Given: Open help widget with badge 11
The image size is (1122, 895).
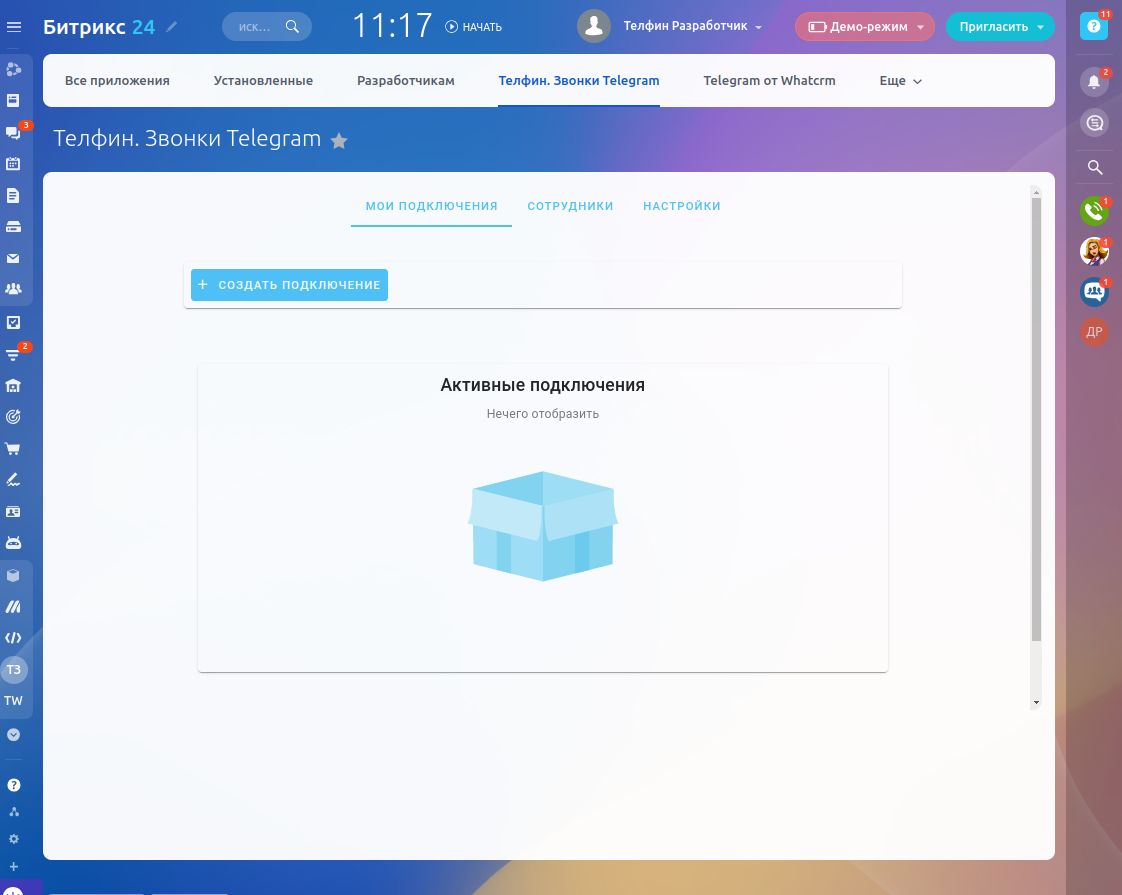Looking at the screenshot, I should tap(1093, 26).
